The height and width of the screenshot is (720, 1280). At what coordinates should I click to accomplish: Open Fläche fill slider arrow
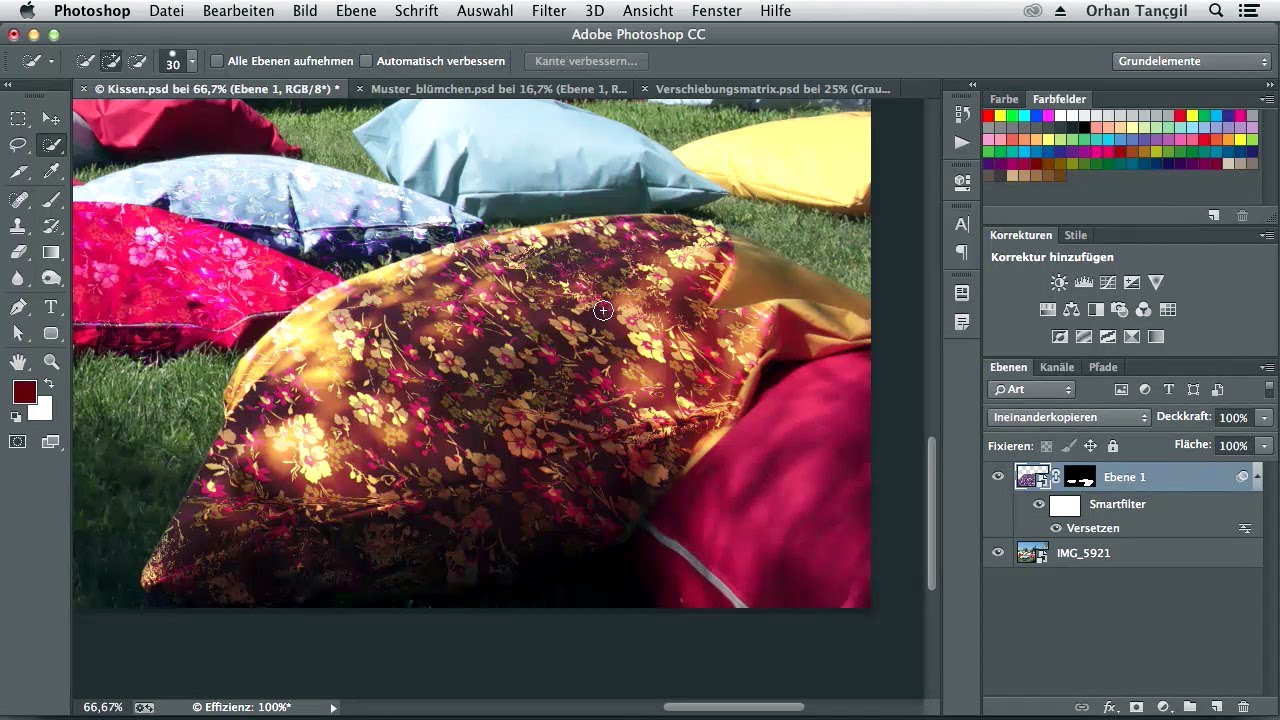(x=1265, y=445)
